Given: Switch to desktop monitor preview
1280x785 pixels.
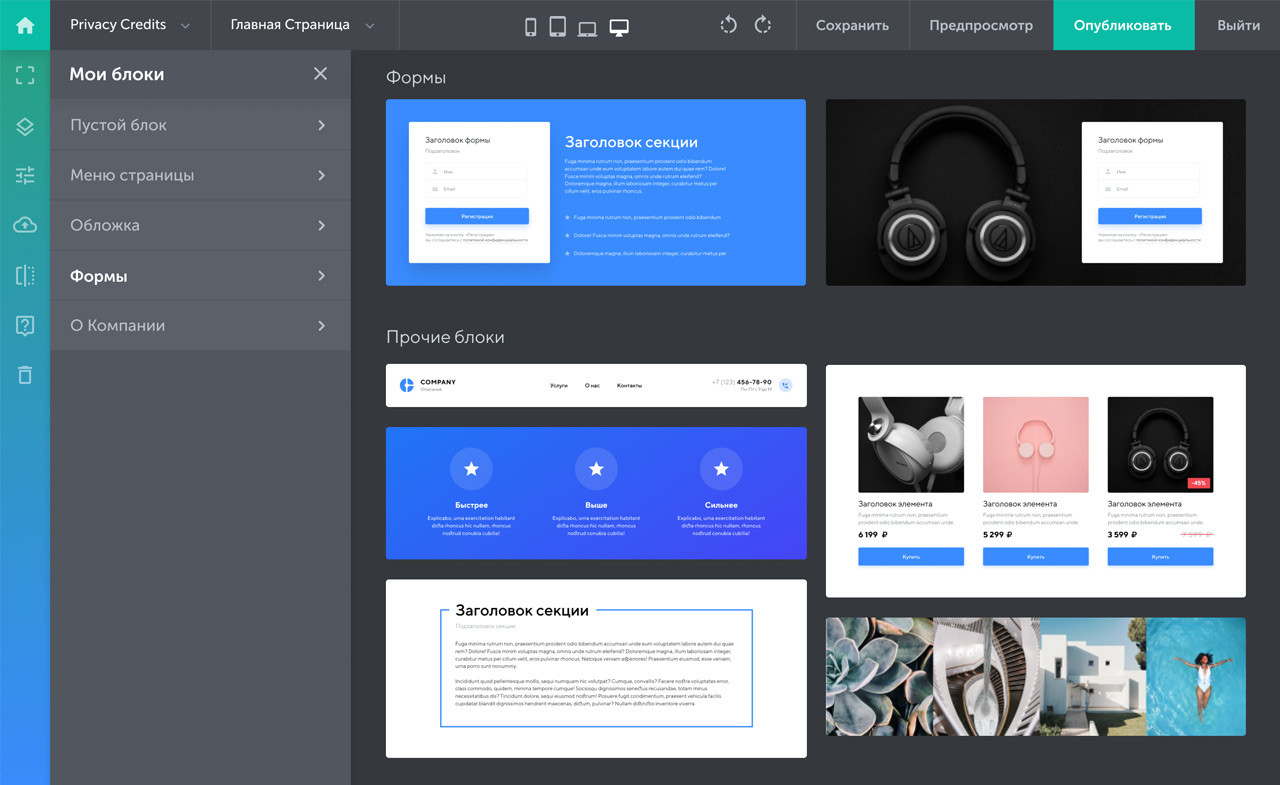Looking at the screenshot, I should point(619,27).
